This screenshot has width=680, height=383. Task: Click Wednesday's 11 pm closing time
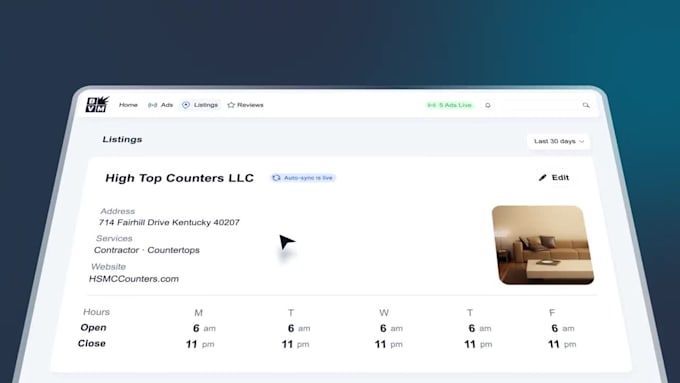pyautogui.click(x=389, y=344)
